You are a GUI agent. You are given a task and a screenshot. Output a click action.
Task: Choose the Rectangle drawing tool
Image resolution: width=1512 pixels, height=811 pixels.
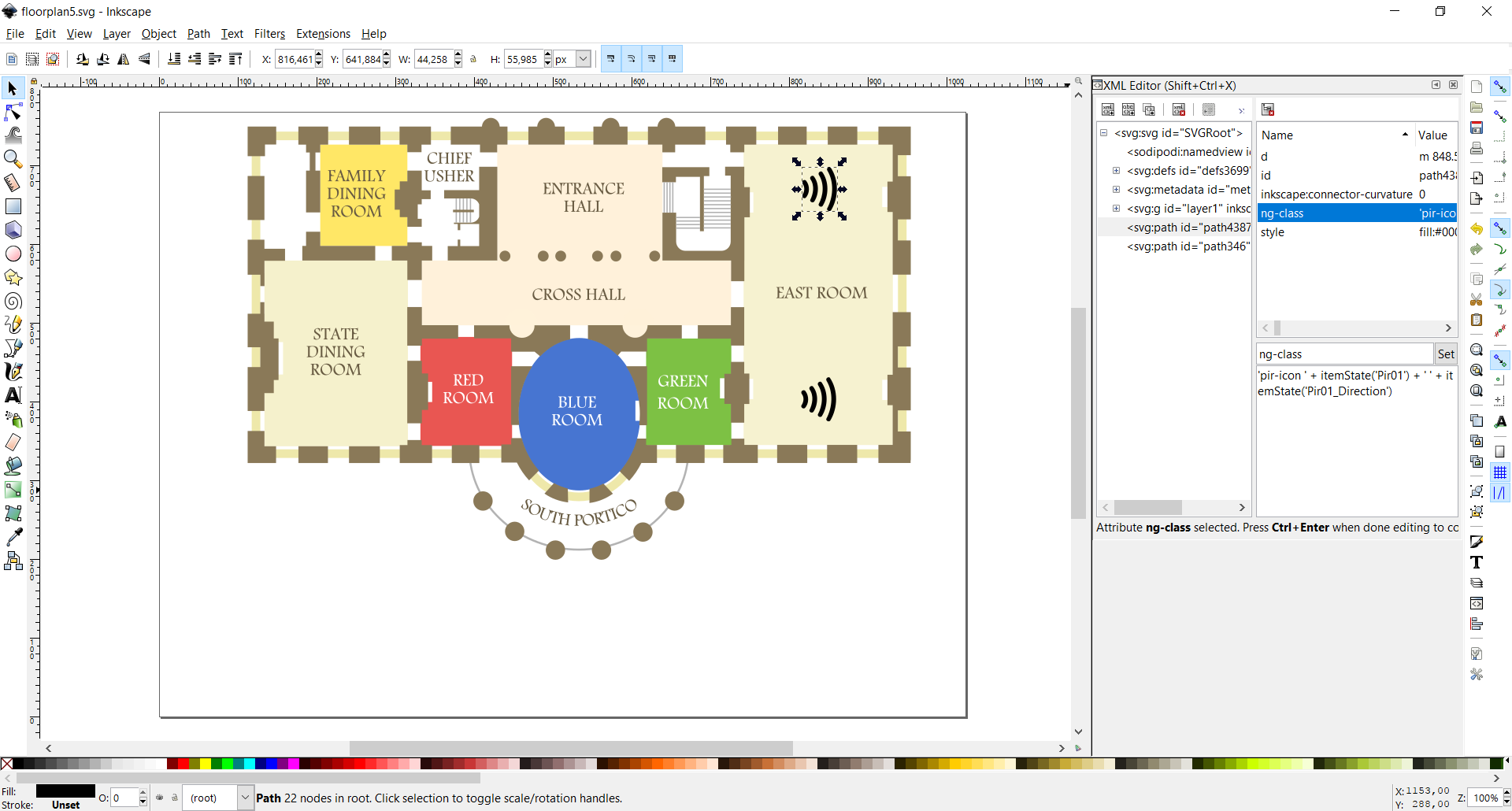[13, 206]
